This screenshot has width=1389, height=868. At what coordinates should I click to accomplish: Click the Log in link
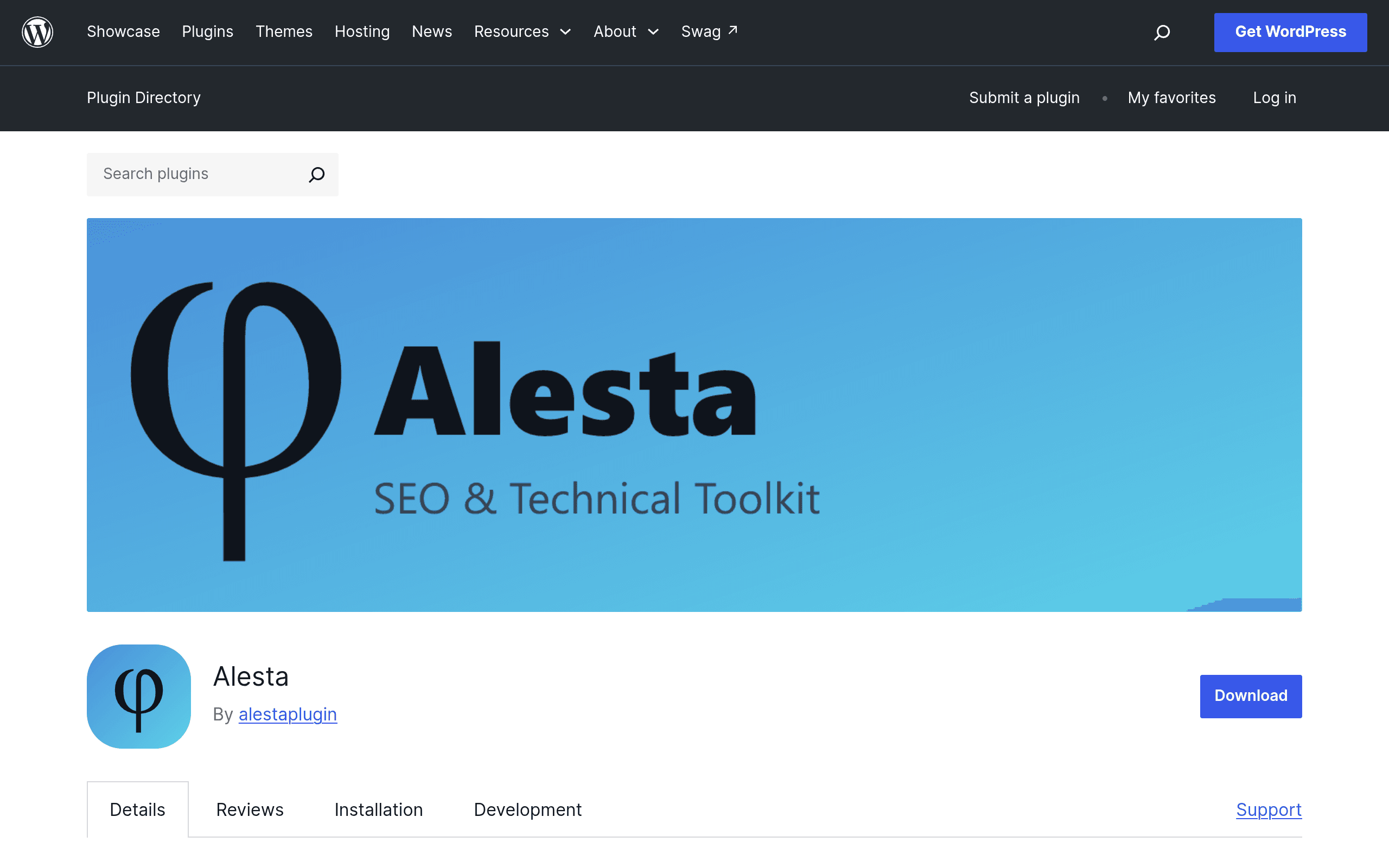coord(1274,98)
